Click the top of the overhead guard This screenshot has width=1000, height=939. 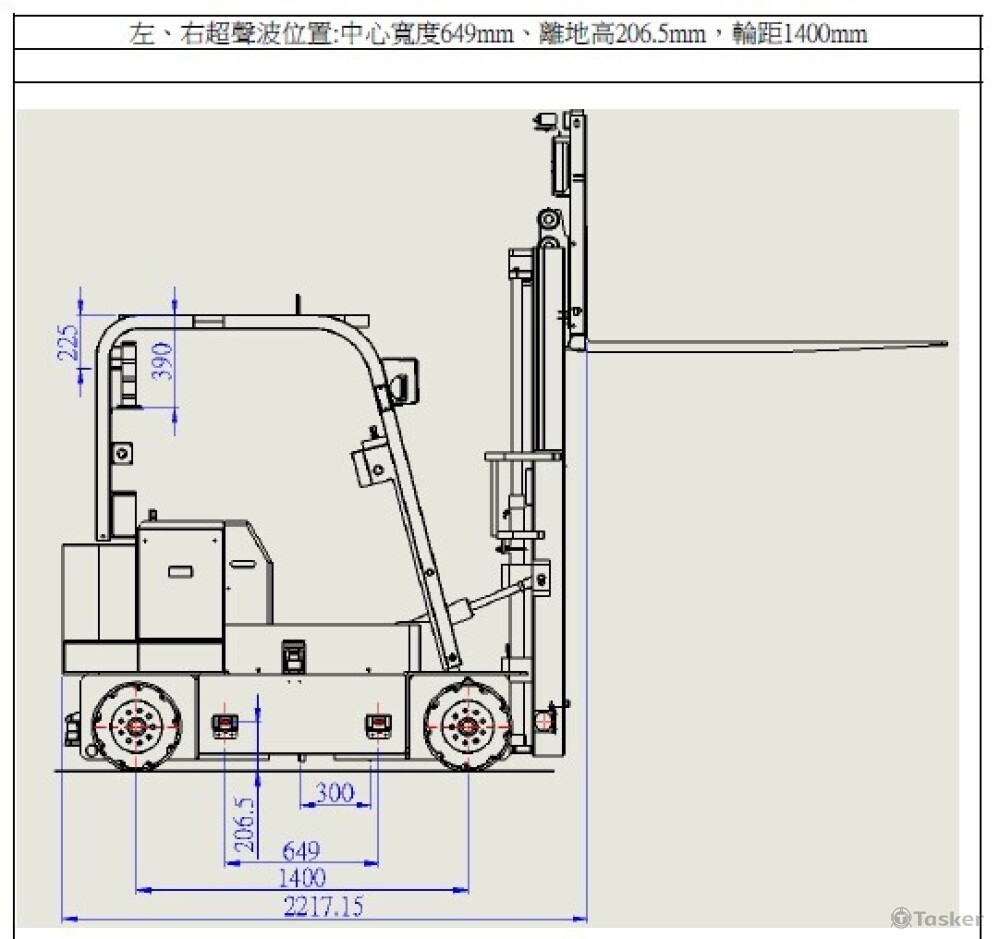coord(240,321)
